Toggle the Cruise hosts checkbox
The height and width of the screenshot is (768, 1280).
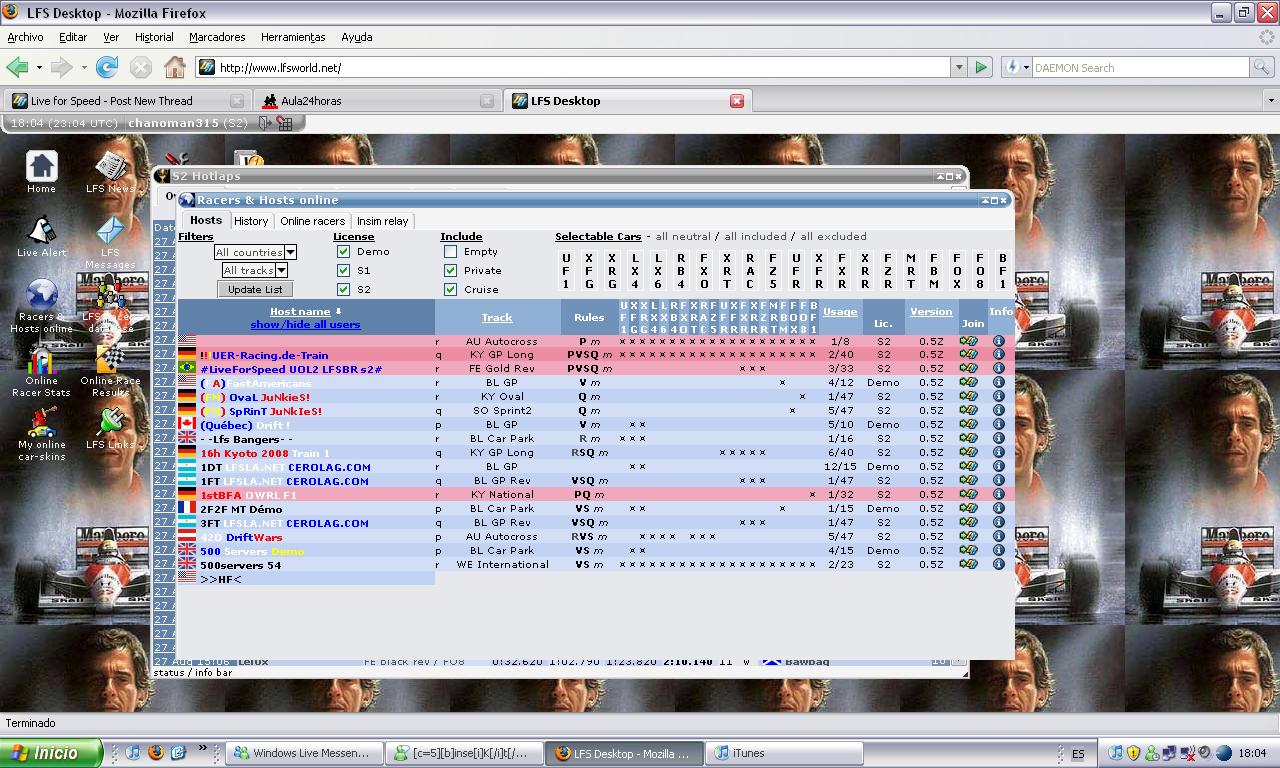(450, 289)
